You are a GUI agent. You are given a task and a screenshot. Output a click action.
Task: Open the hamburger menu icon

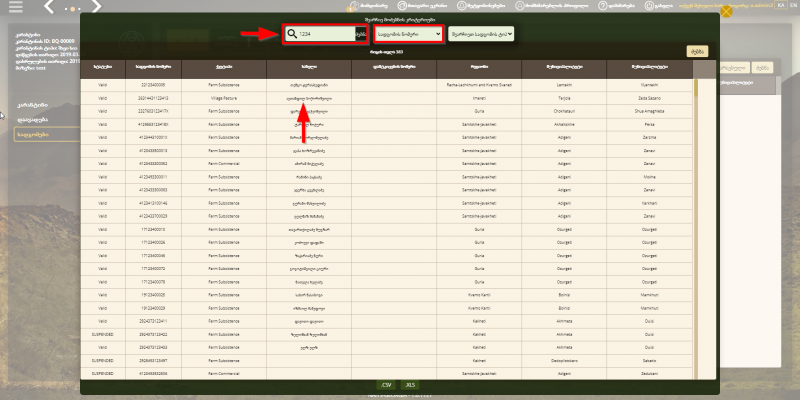point(16,7)
